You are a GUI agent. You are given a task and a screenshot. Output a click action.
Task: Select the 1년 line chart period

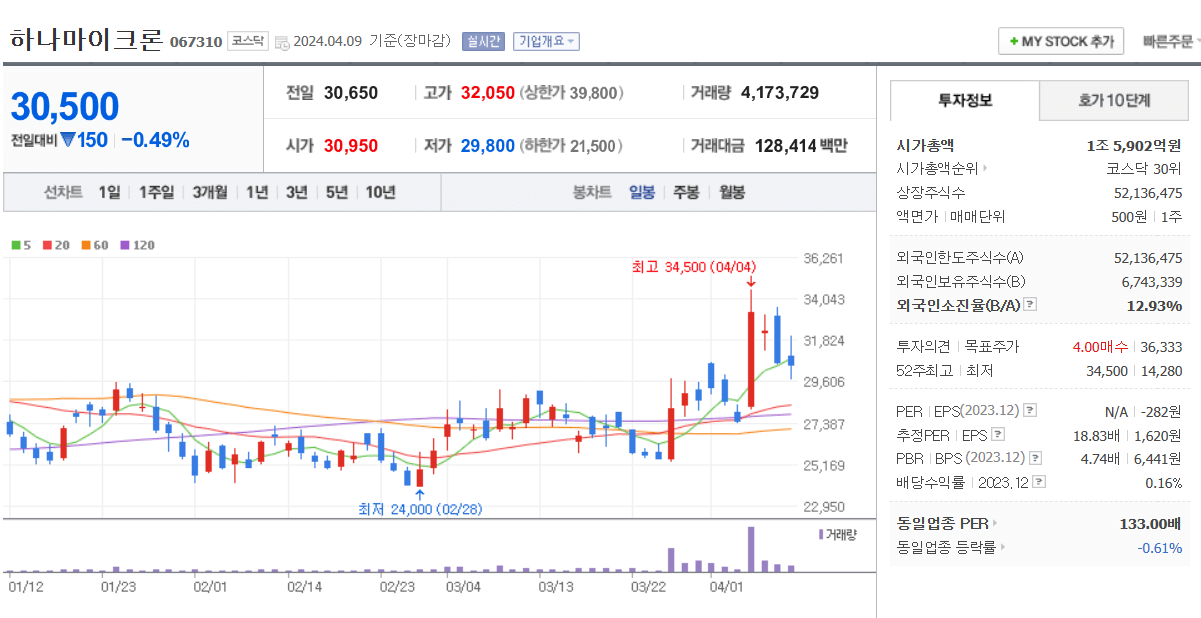pyautogui.click(x=257, y=192)
